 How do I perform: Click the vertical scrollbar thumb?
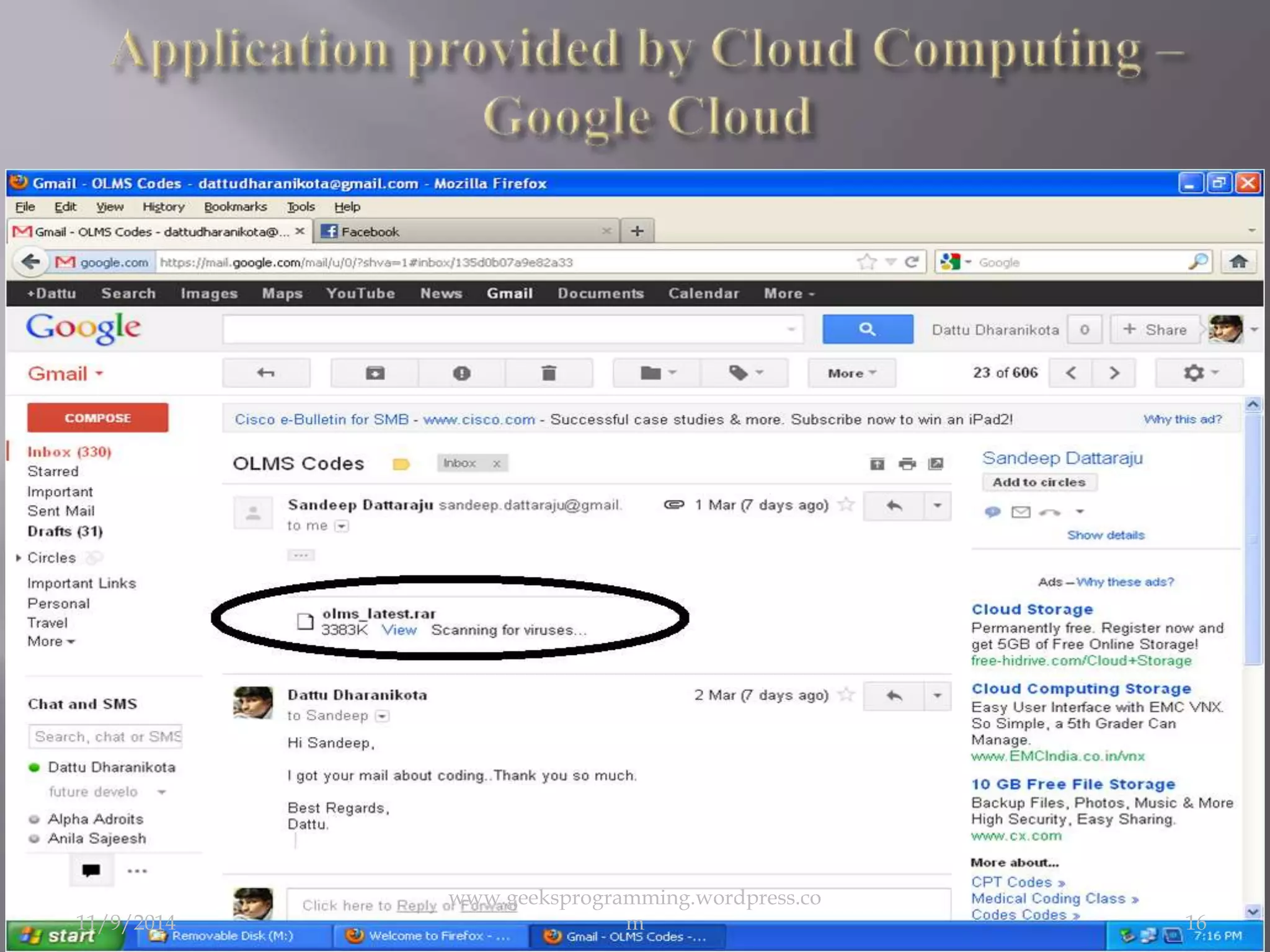coord(1253,539)
